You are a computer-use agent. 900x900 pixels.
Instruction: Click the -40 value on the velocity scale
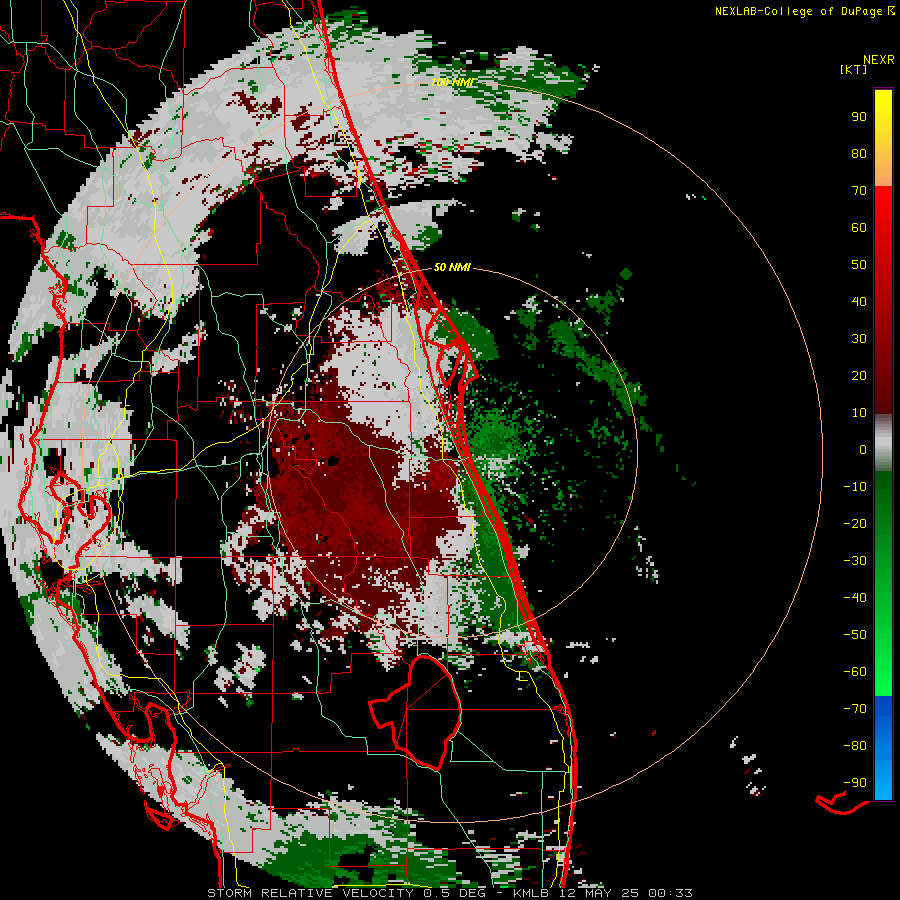coord(855,598)
